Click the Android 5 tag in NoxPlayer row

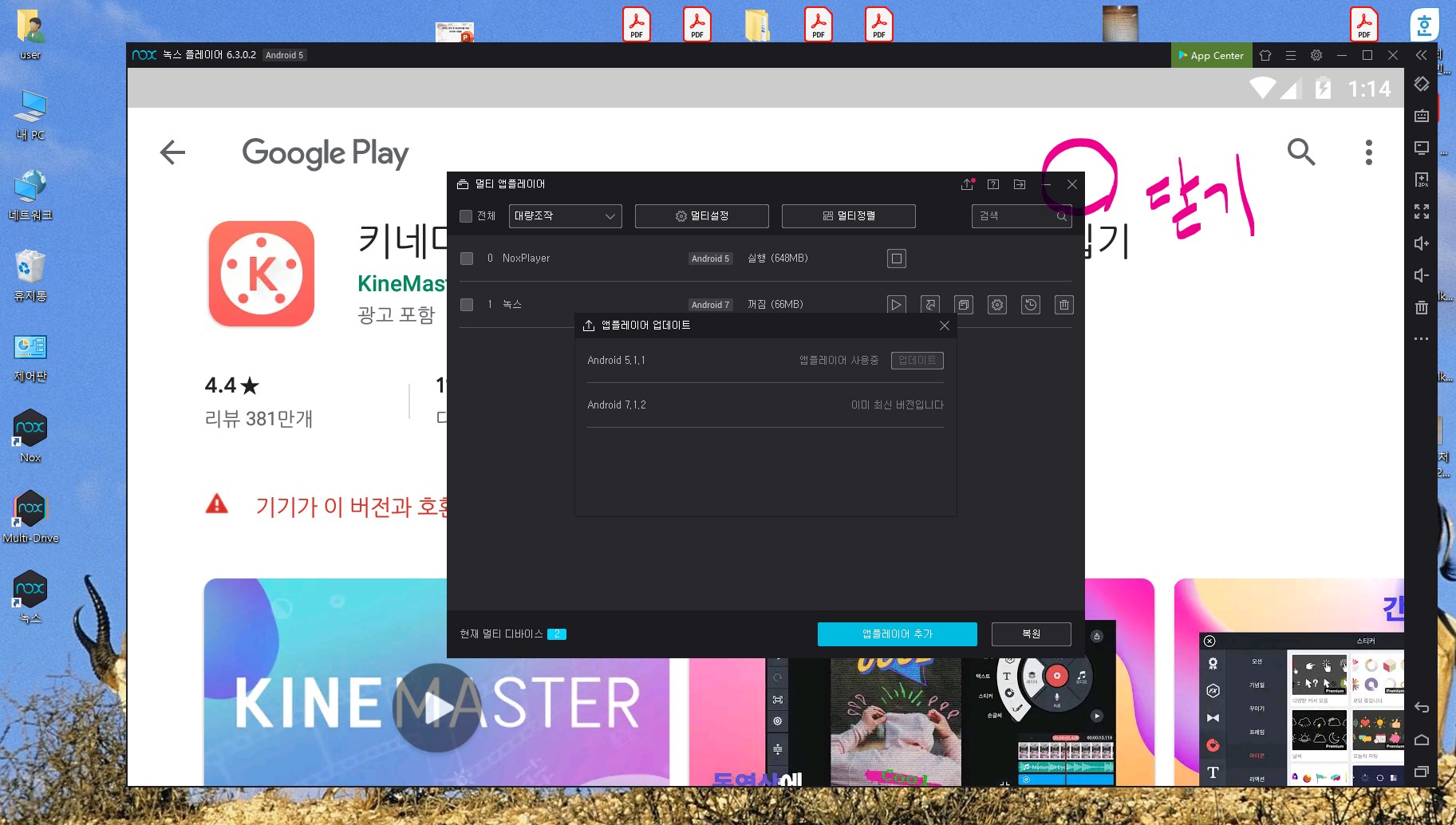tap(710, 259)
